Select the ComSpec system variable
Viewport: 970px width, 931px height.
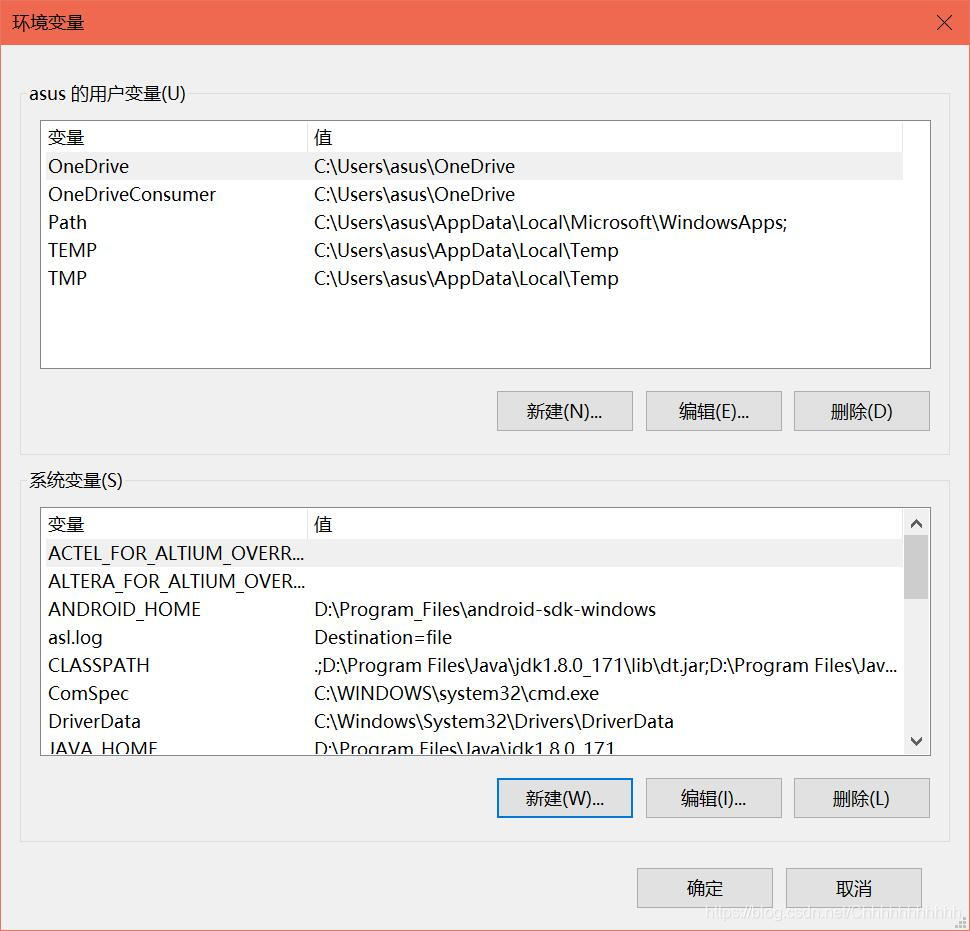click(474, 693)
